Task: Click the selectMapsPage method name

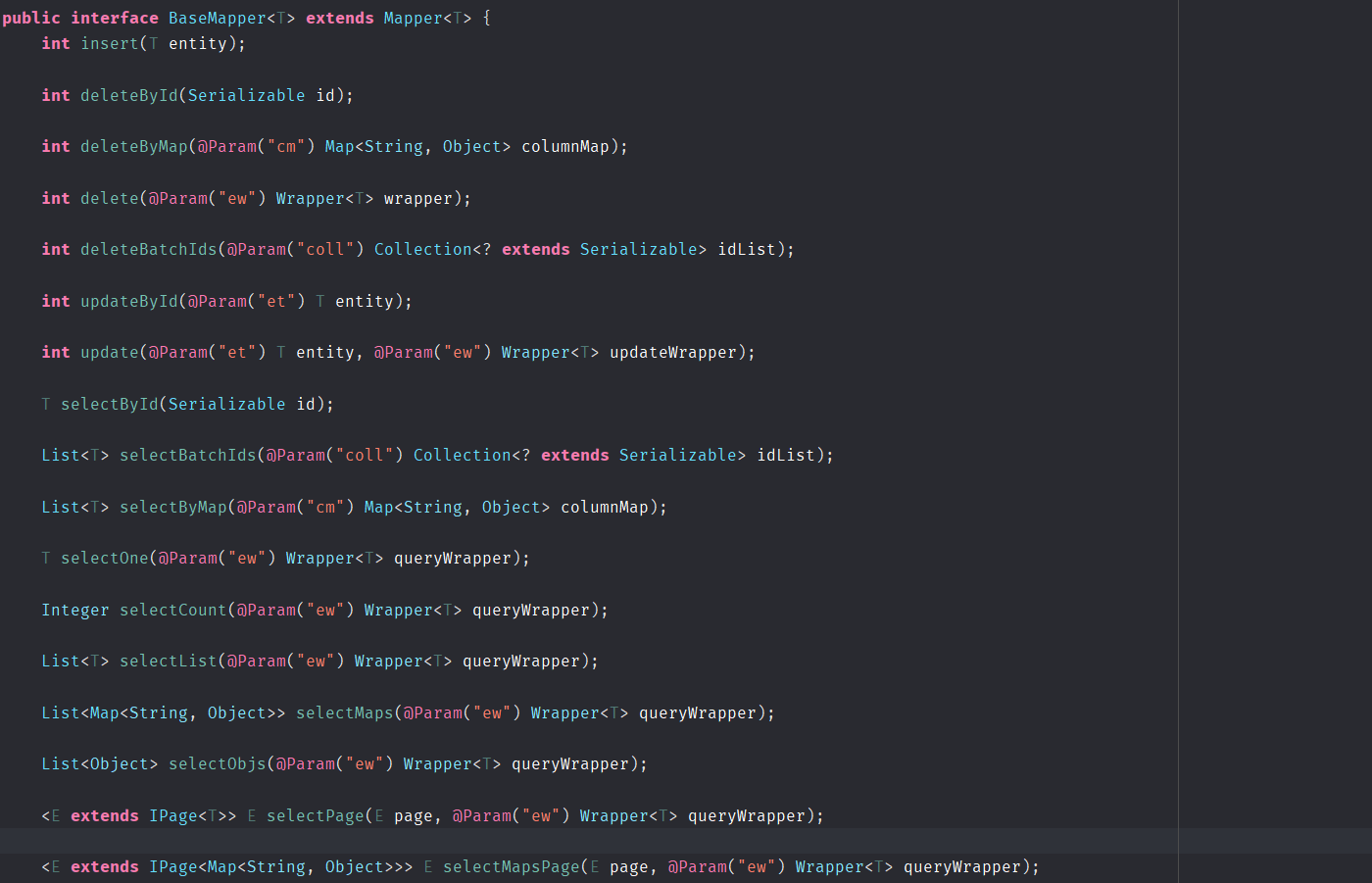Action: click(512, 866)
